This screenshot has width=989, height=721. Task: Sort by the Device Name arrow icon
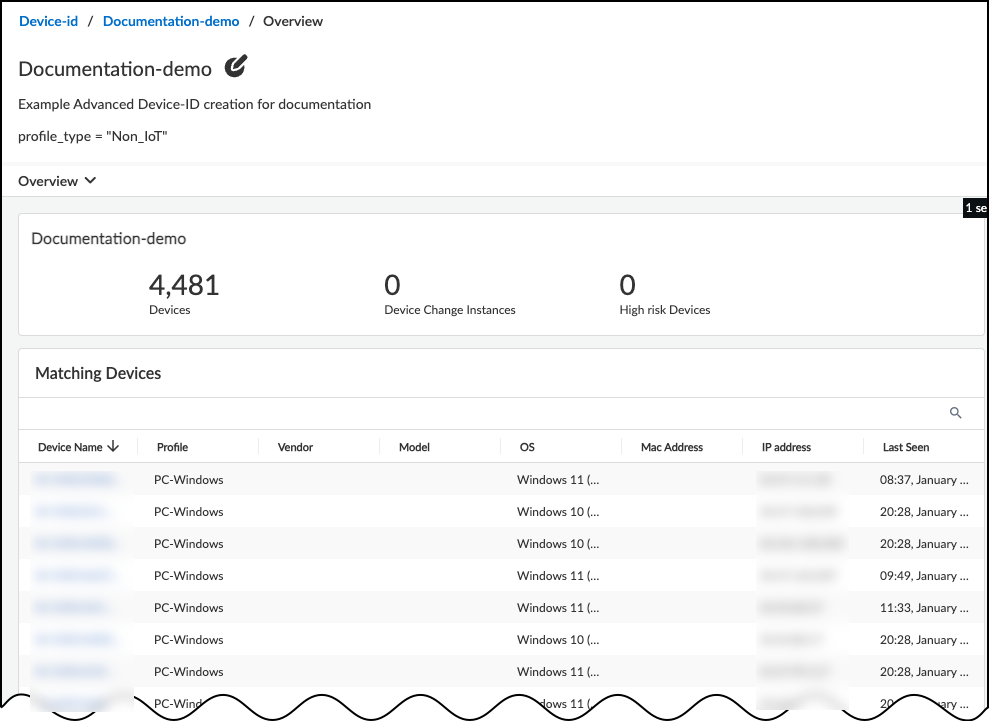[113, 447]
